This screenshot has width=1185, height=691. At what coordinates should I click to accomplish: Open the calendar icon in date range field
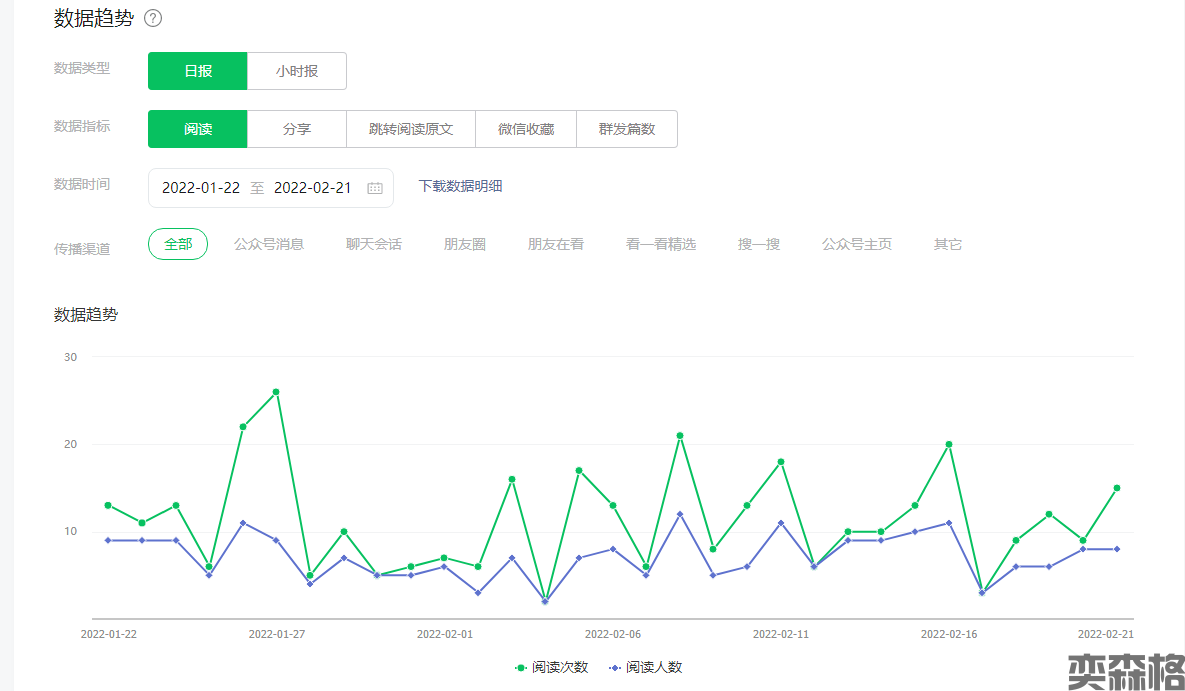pyautogui.click(x=375, y=188)
